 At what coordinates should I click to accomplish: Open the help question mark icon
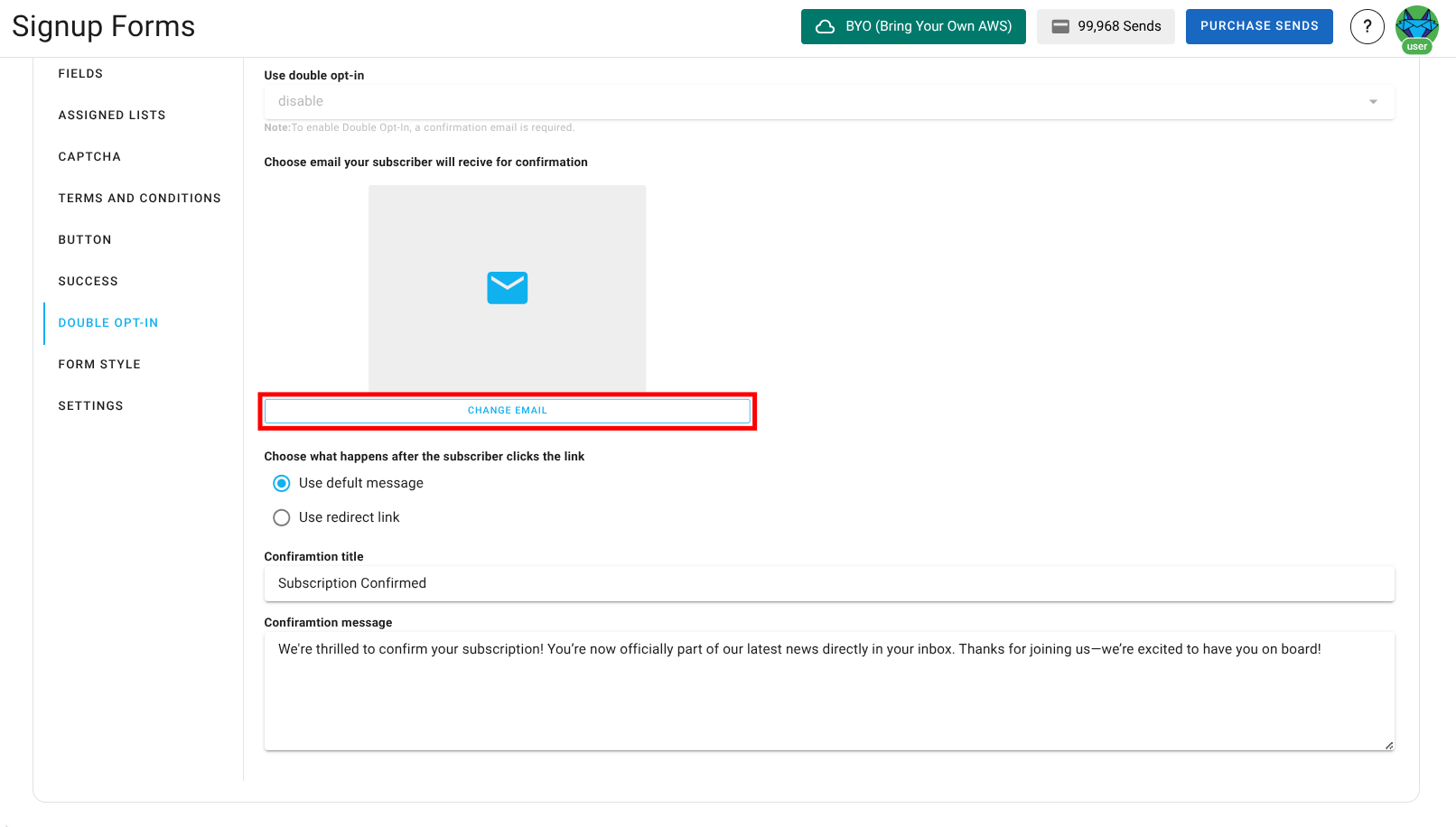(1367, 26)
